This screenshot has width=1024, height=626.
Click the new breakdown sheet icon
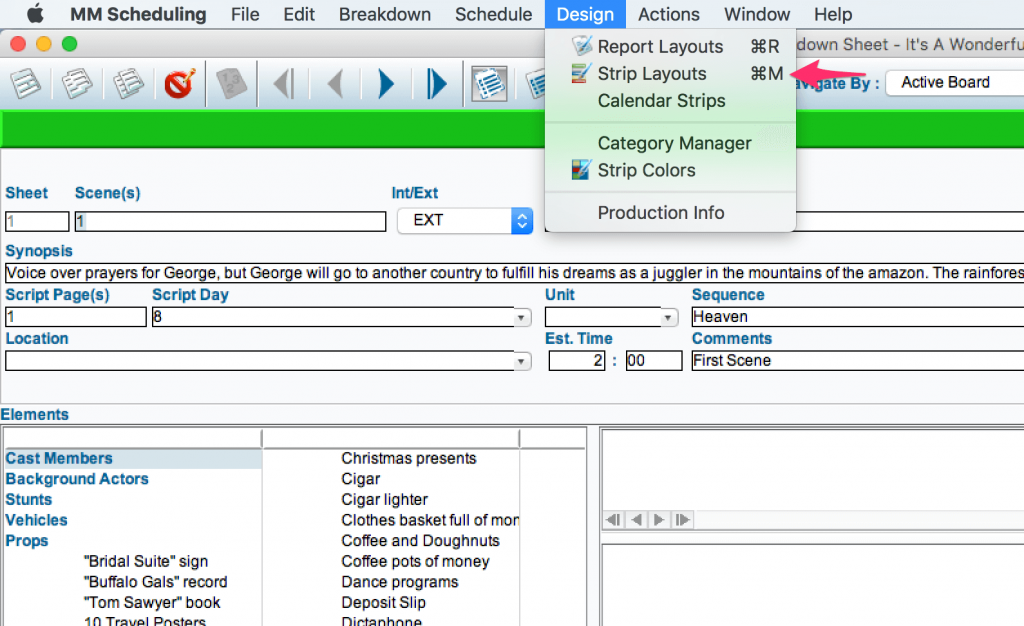26,84
